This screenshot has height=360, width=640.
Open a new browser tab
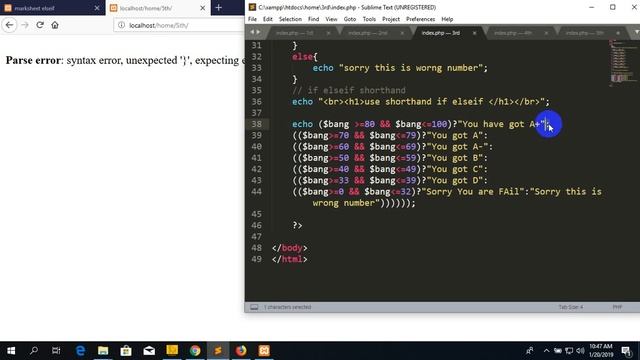tap(219, 8)
